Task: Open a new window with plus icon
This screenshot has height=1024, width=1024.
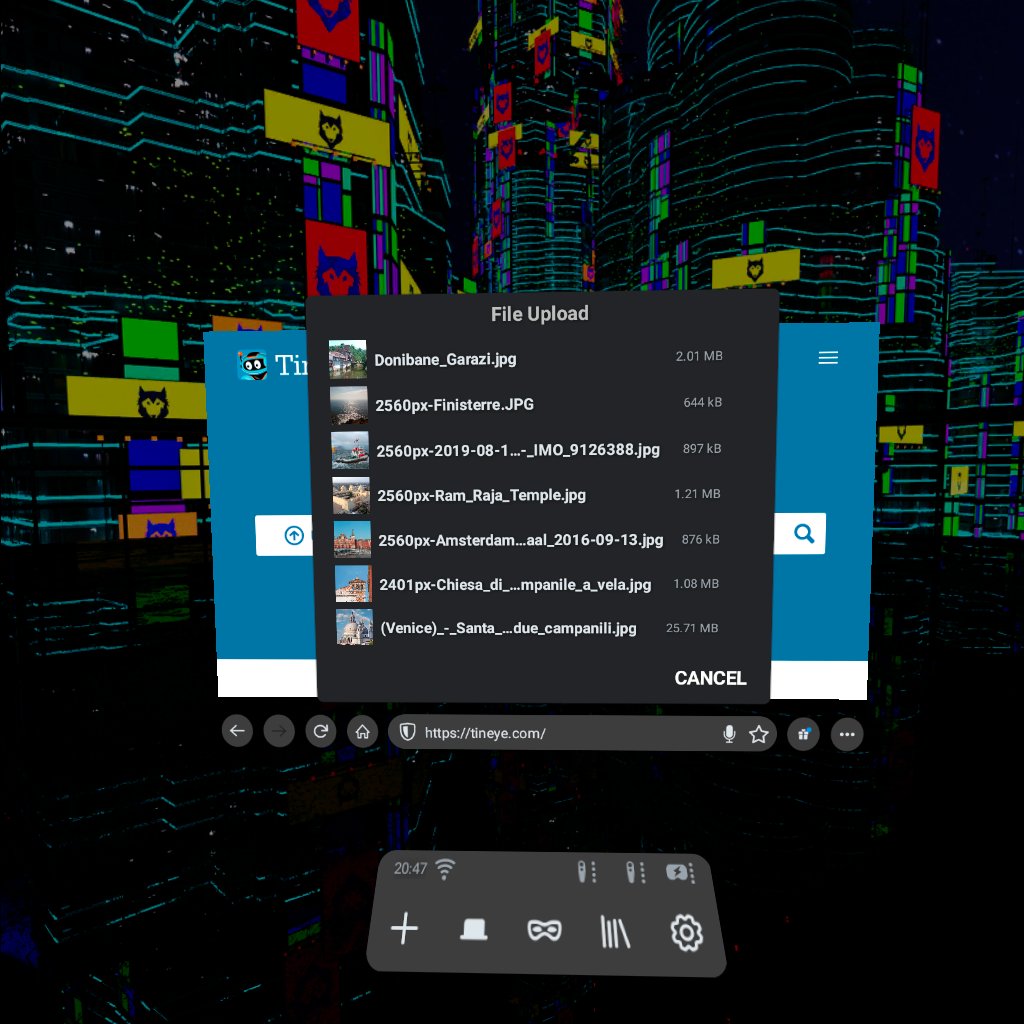Action: (x=404, y=928)
